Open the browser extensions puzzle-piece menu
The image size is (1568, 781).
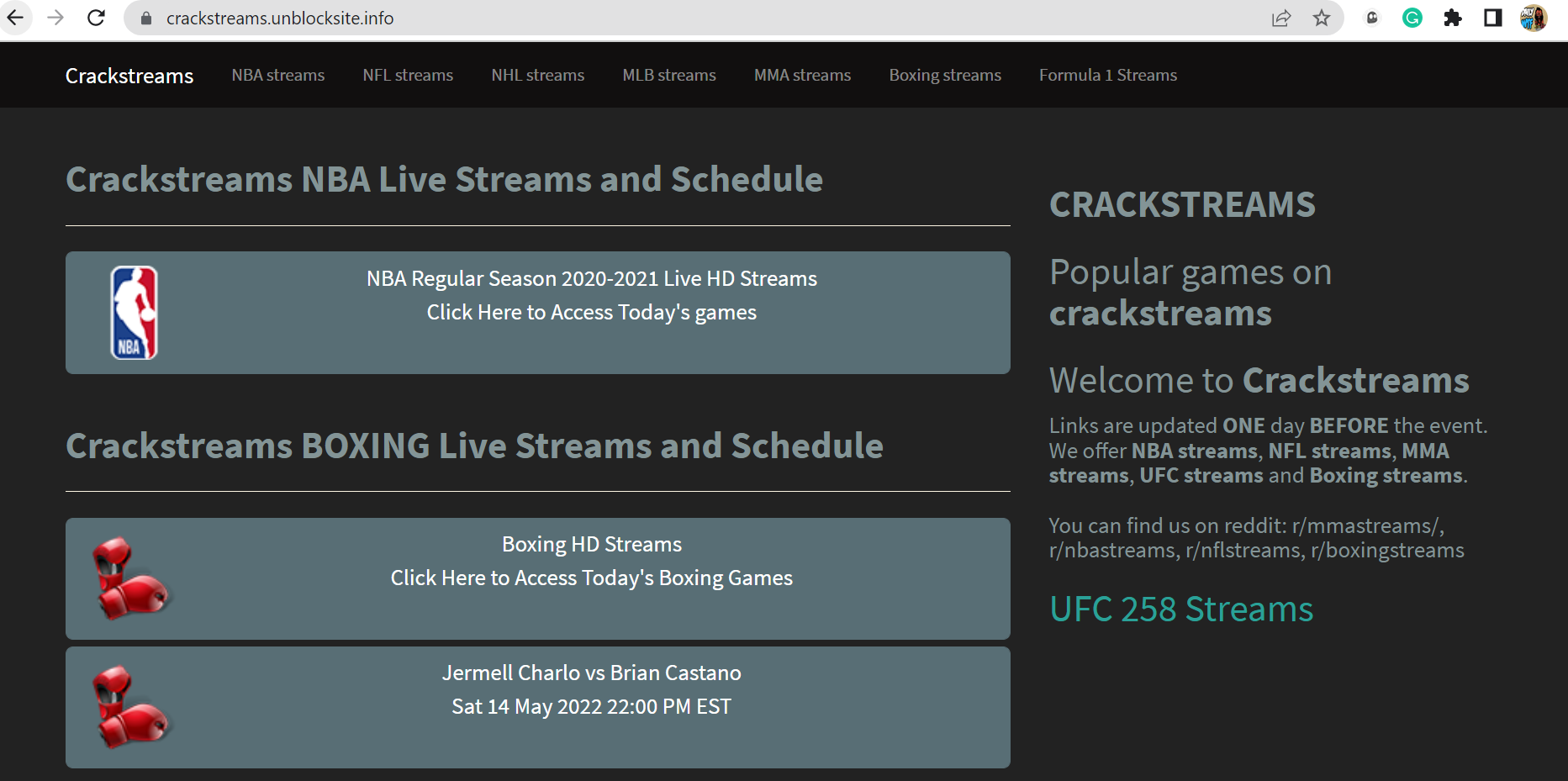[x=1453, y=18]
